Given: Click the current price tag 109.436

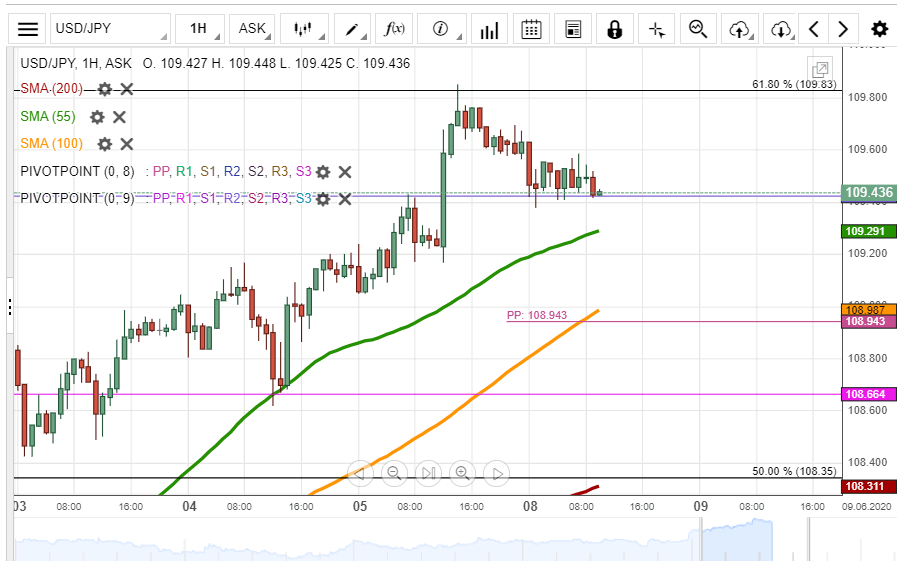Looking at the screenshot, I should [x=869, y=192].
